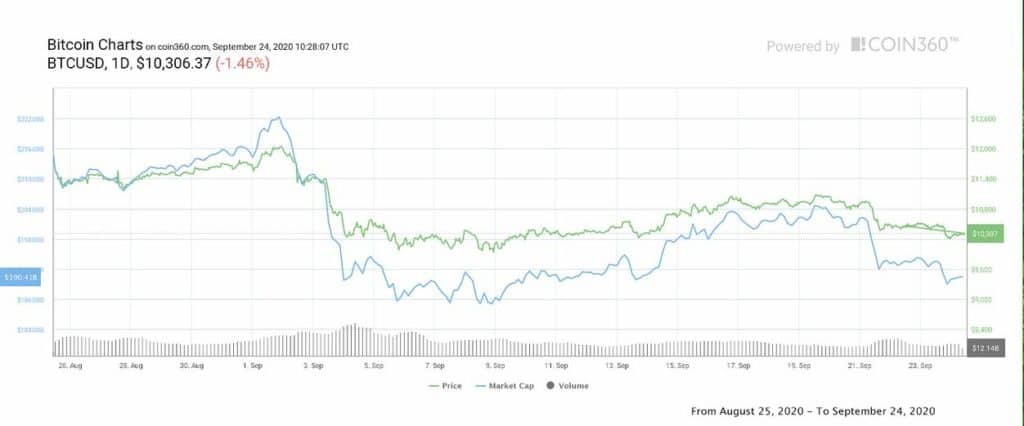Click the green current price label $10,307
Image resolution: width=1024 pixels, height=426 pixels.
[x=986, y=233]
